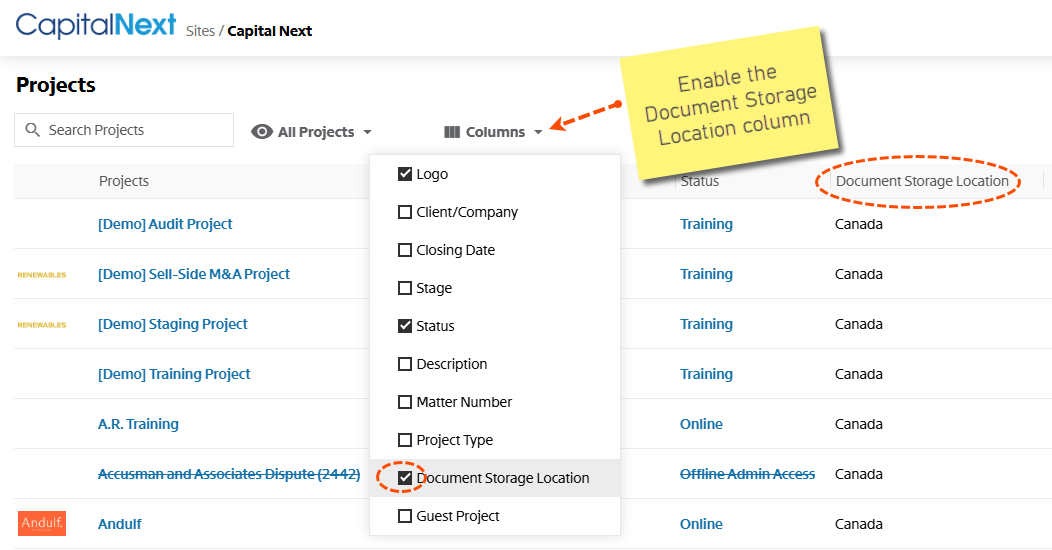Click the Projects page heading
This screenshot has height=550, width=1052.
tap(56, 85)
